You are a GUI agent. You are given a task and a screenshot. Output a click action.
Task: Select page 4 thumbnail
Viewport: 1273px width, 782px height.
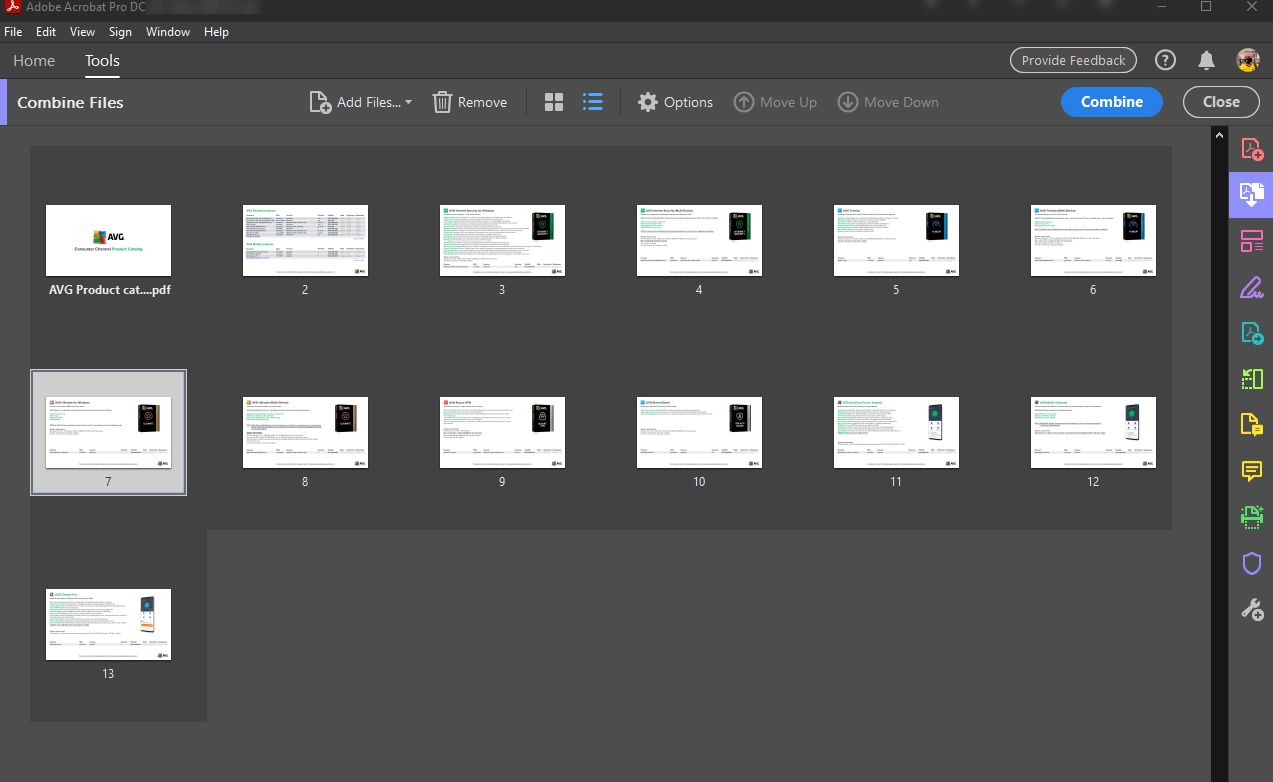pos(699,240)
